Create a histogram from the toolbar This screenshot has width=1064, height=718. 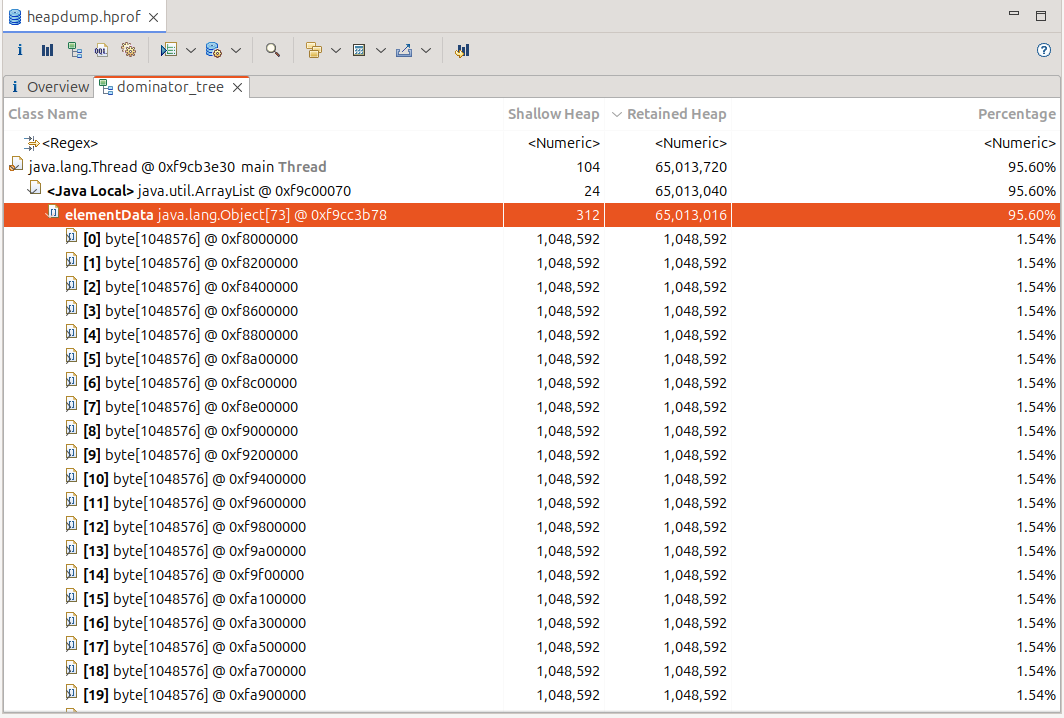[47, 50]
